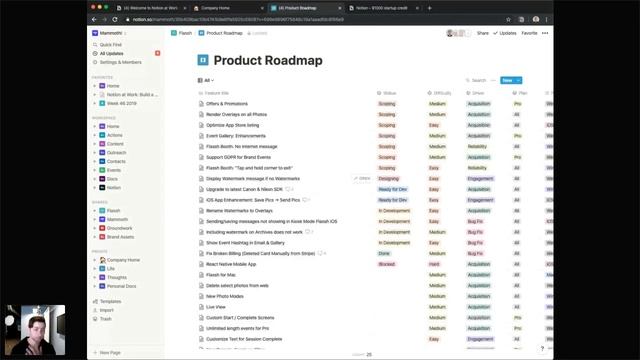
Task: Open the All view dropdown
Action: (x=206, y=80)
